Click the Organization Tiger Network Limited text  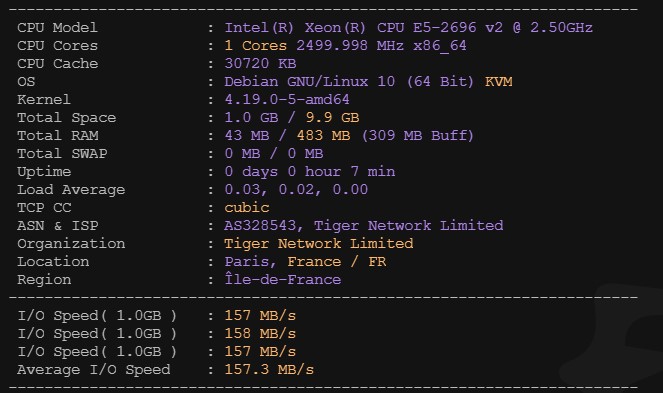(x=319, y=243)
